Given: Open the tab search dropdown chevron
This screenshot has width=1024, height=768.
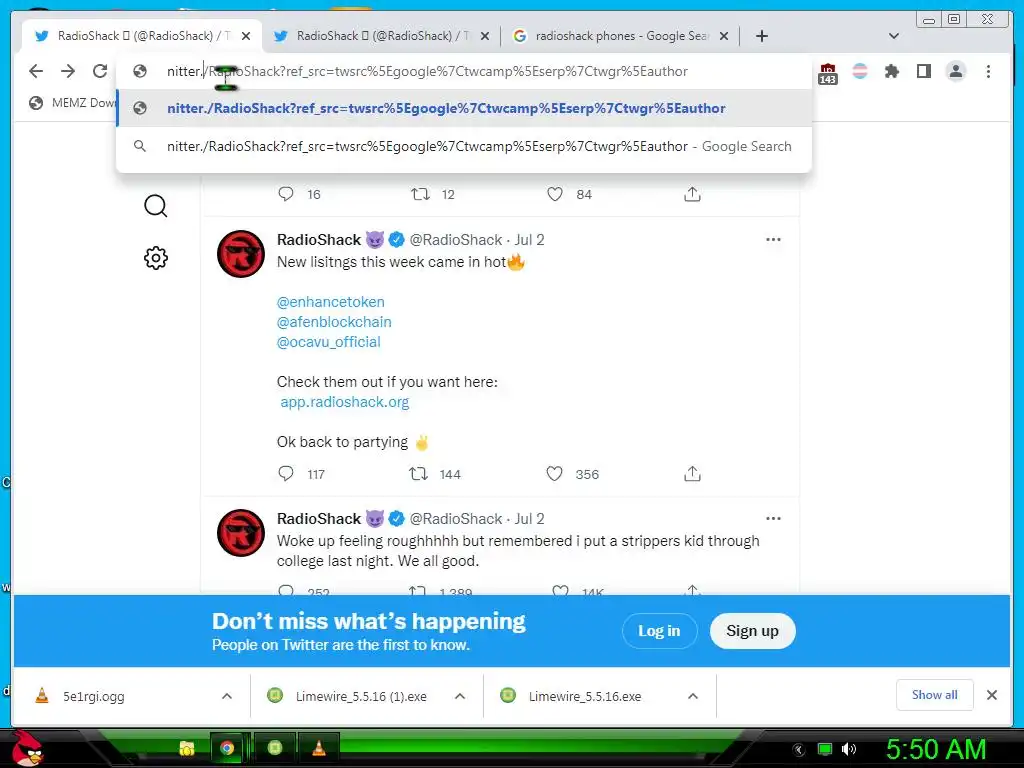Looking at the screenshot, I should pos(894,36).
